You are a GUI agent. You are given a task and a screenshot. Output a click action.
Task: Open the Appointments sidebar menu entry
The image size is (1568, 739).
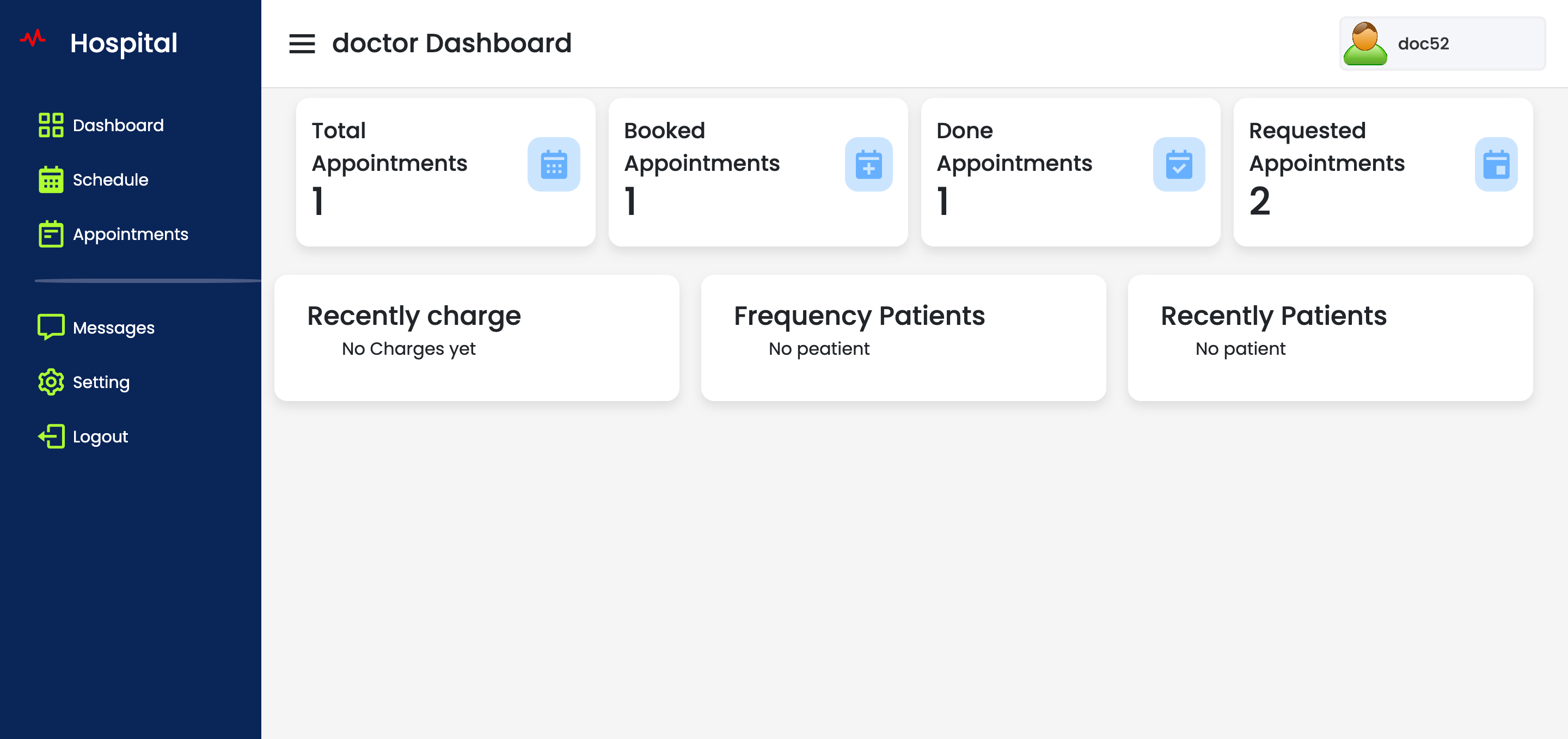(130, 233)
